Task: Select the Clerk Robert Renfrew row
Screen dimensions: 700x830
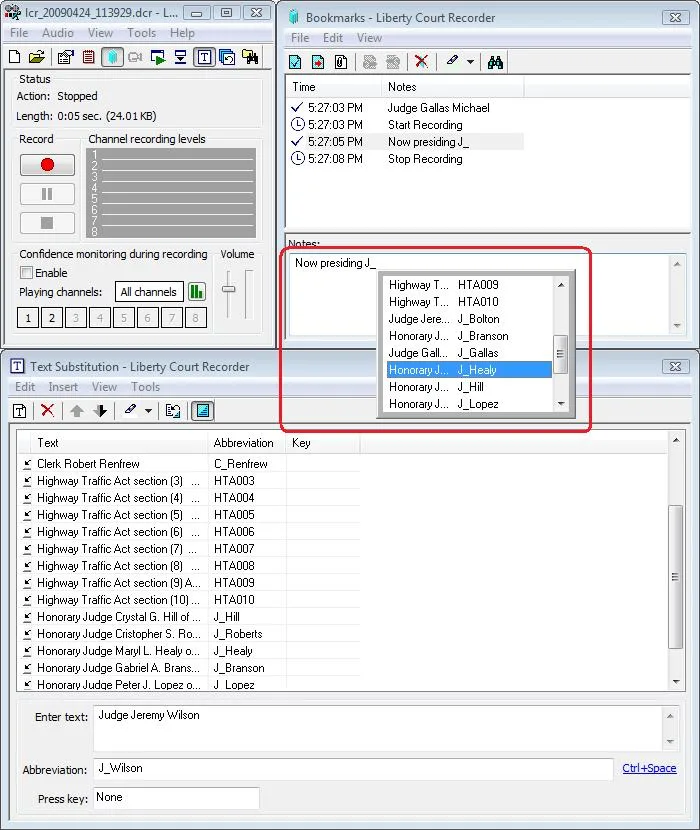Action: pyautogui.click(x=191, y=464)
